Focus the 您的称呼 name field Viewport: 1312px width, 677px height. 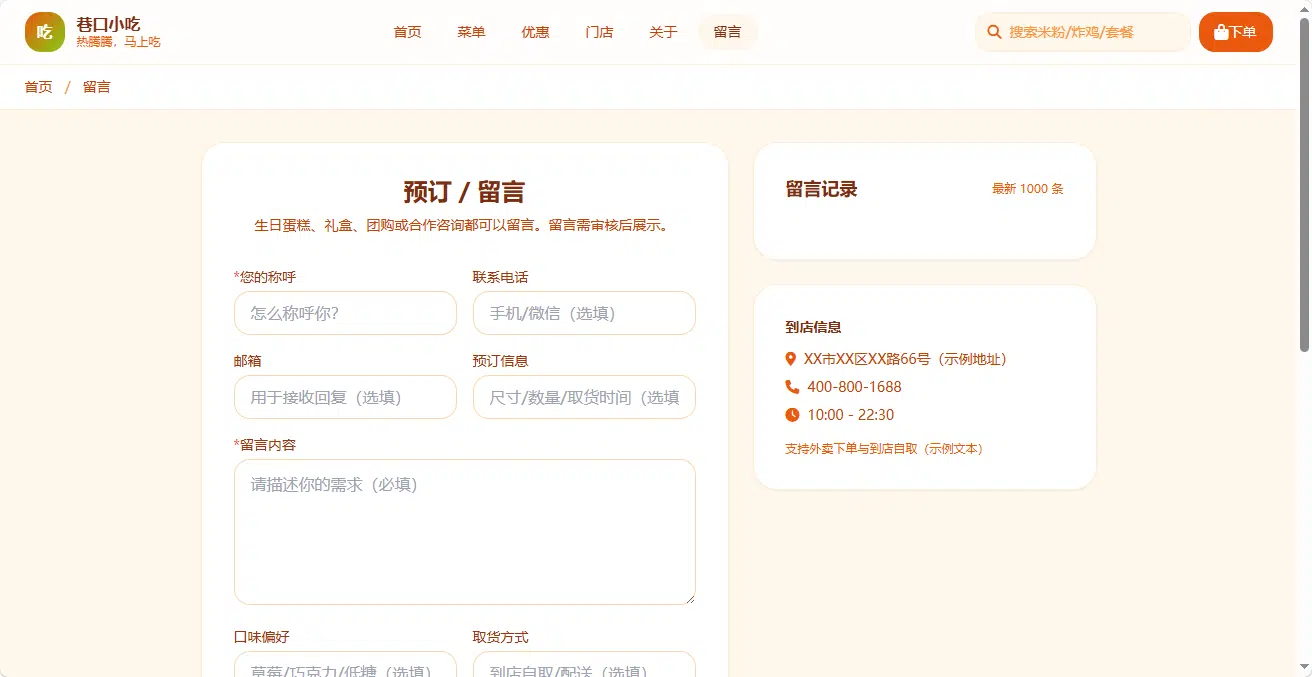[x=345, y=313]
